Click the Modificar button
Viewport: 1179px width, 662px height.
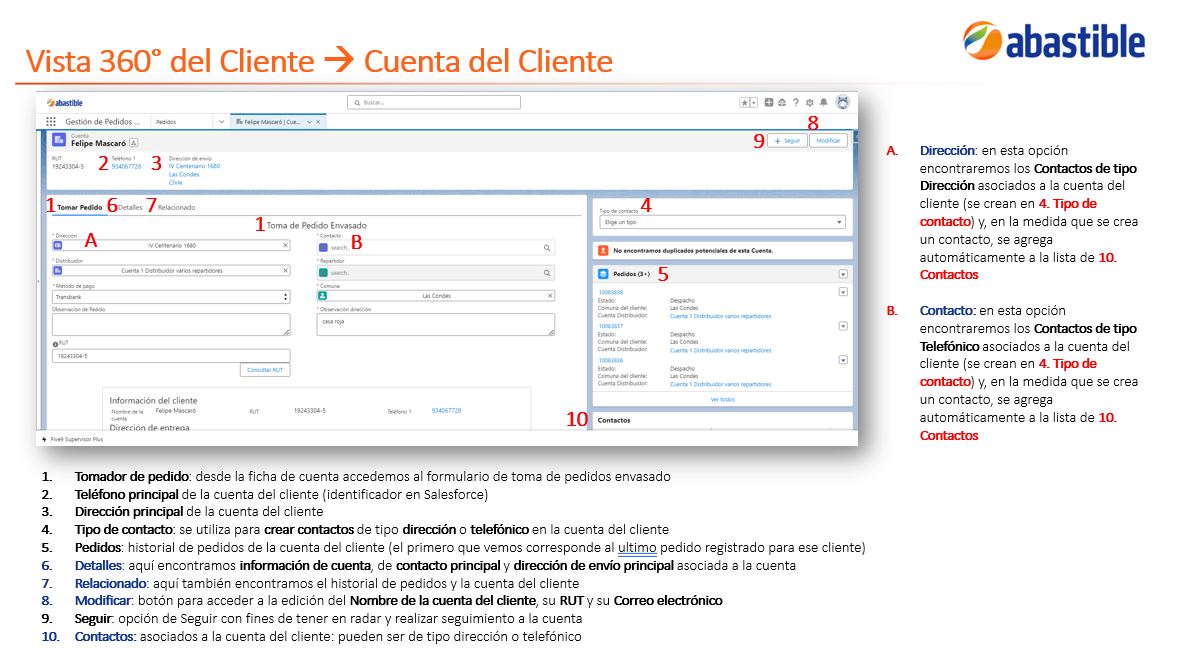828,141
